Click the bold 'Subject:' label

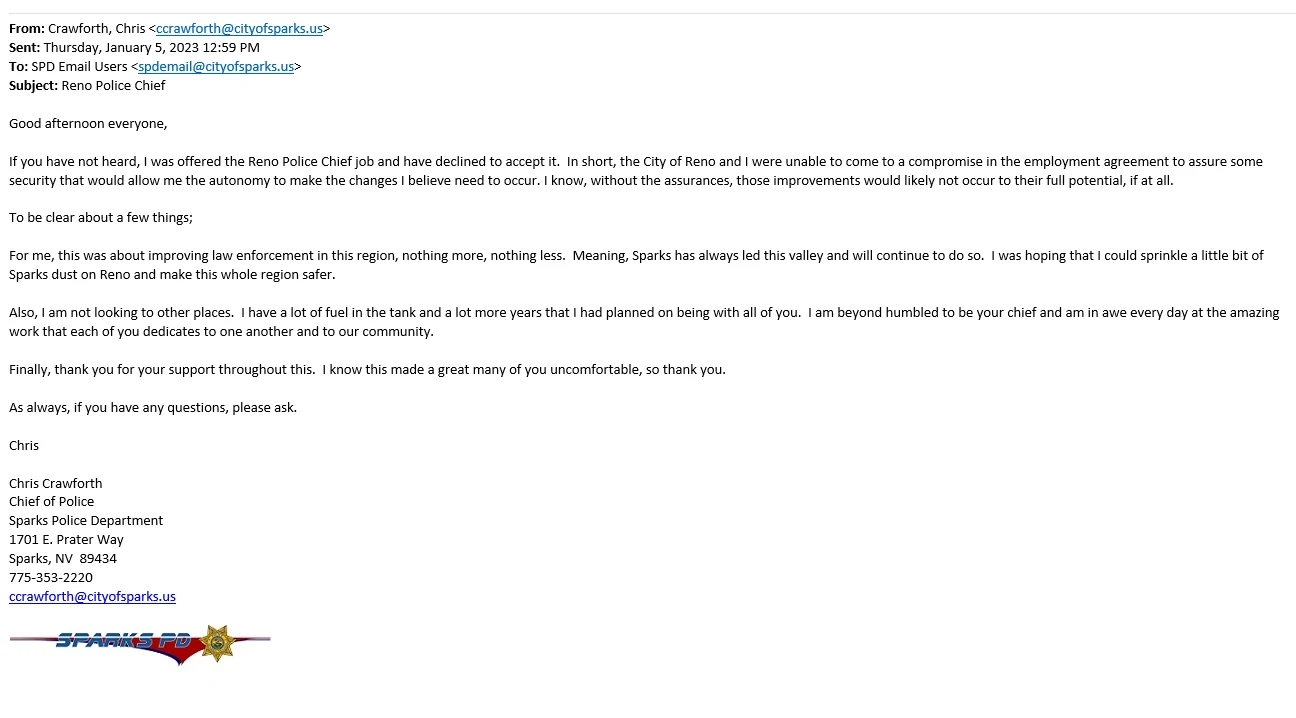tap(34, 86)
